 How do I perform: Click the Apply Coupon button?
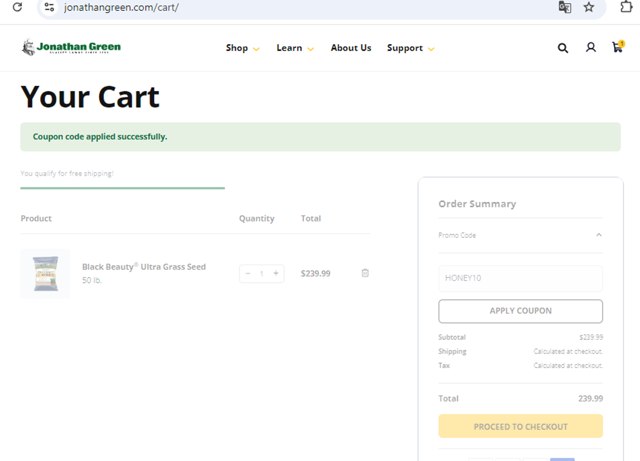[x=520, y=311]
